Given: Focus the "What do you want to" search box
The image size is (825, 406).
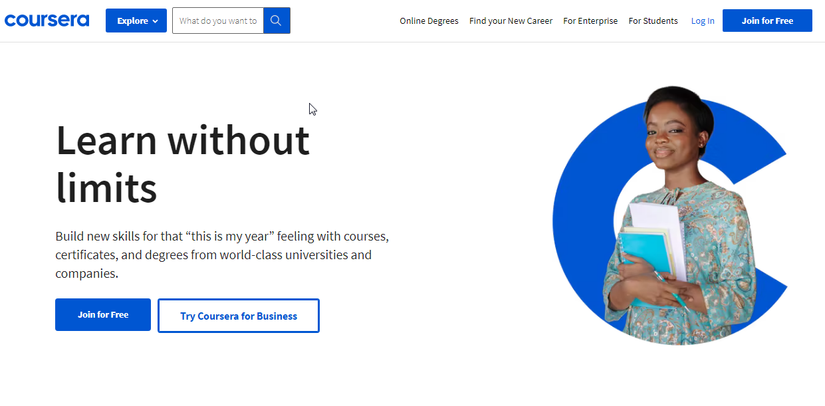Looking at the screenshot, I should point(218,20).
